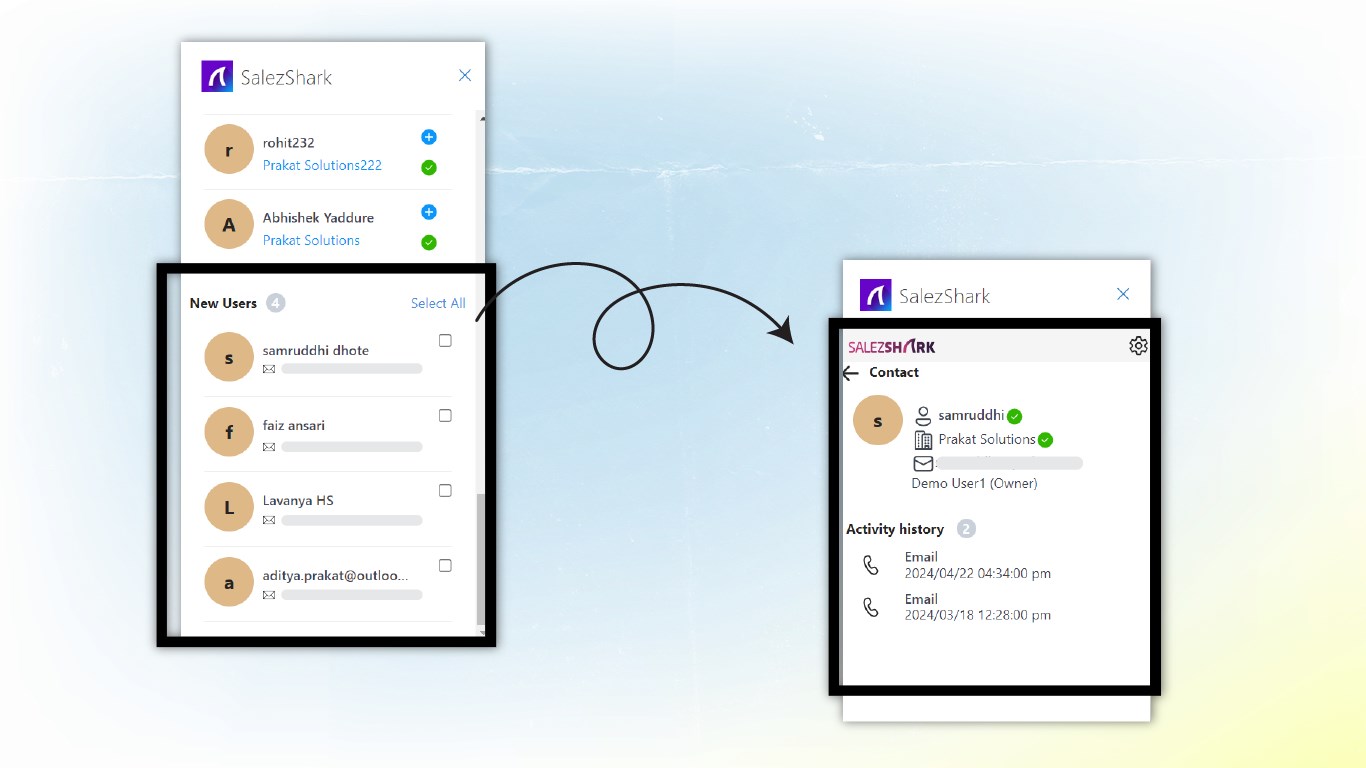The image size is (1366, 768).
Task: Click the New Users heading
Action: coord(223,303)
